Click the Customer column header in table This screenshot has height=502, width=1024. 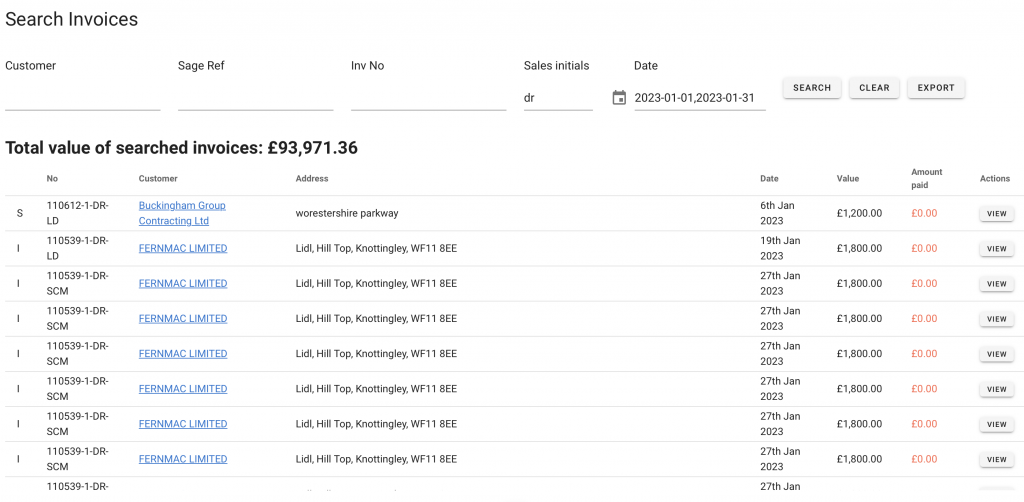[x=158, y=179]
